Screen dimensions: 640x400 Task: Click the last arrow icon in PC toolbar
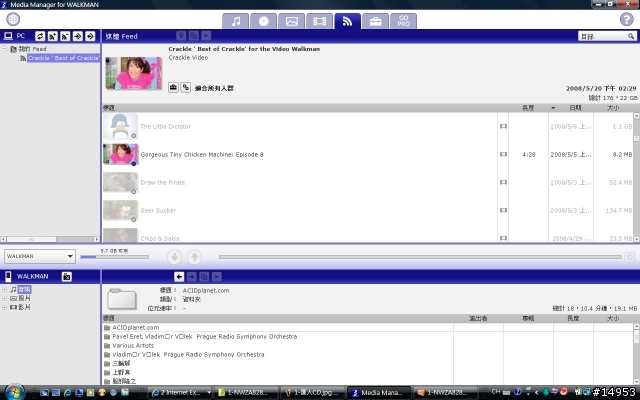tap(90, 36)
